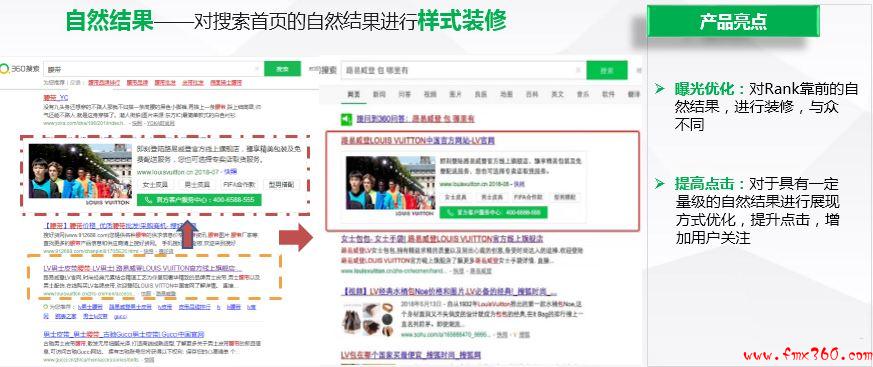Image resolution: width=873 pixels, height=367 pixels.
Task: Open the 路易威登LOUIS VUITTON中国官方网站 result link
Action: (418, 141)
